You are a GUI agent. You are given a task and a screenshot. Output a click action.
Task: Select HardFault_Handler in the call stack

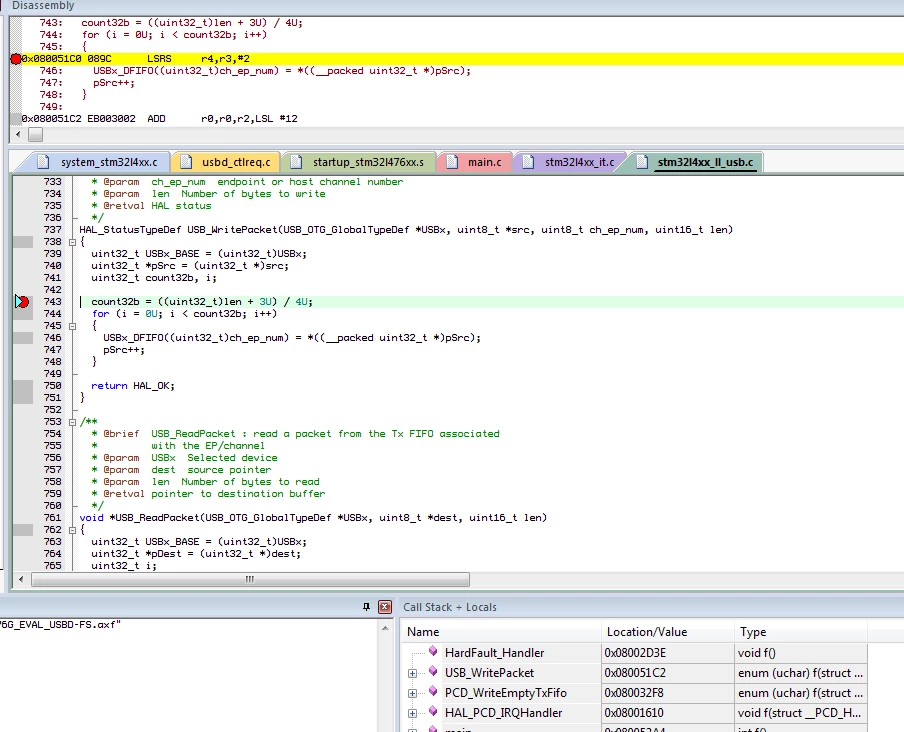494,653
